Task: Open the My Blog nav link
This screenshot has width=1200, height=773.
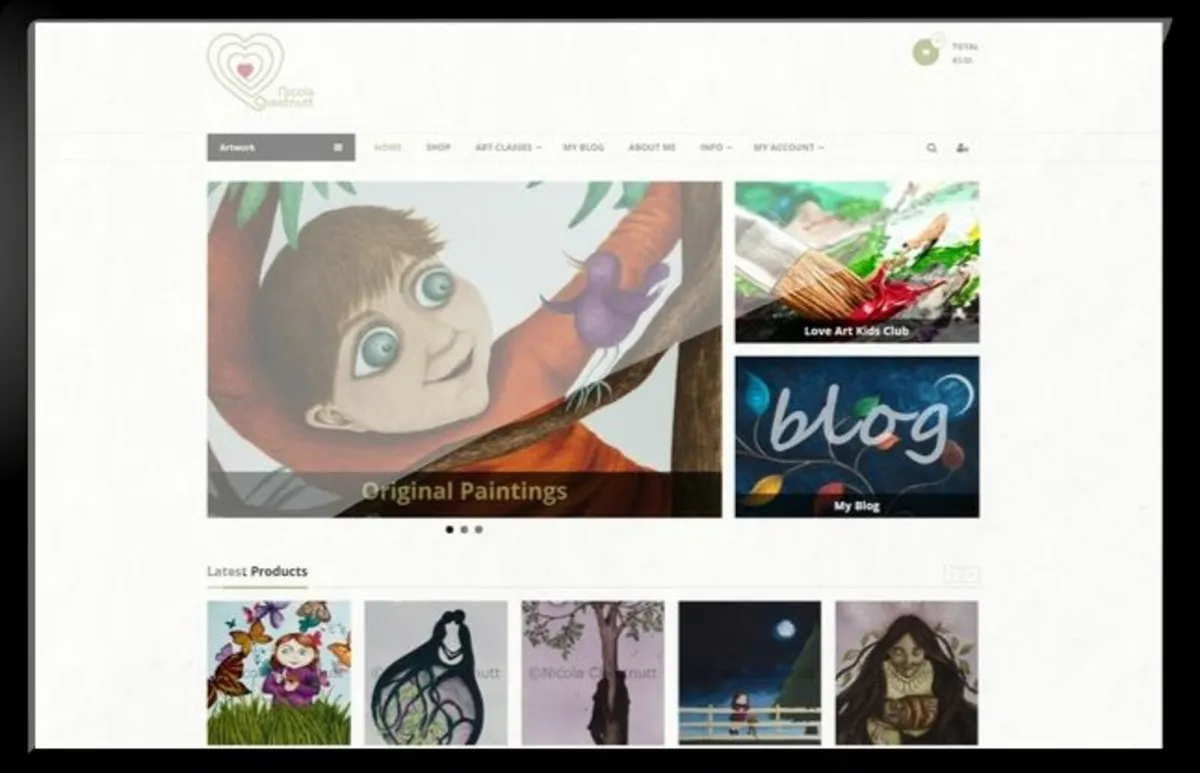Action: (583, 148)
